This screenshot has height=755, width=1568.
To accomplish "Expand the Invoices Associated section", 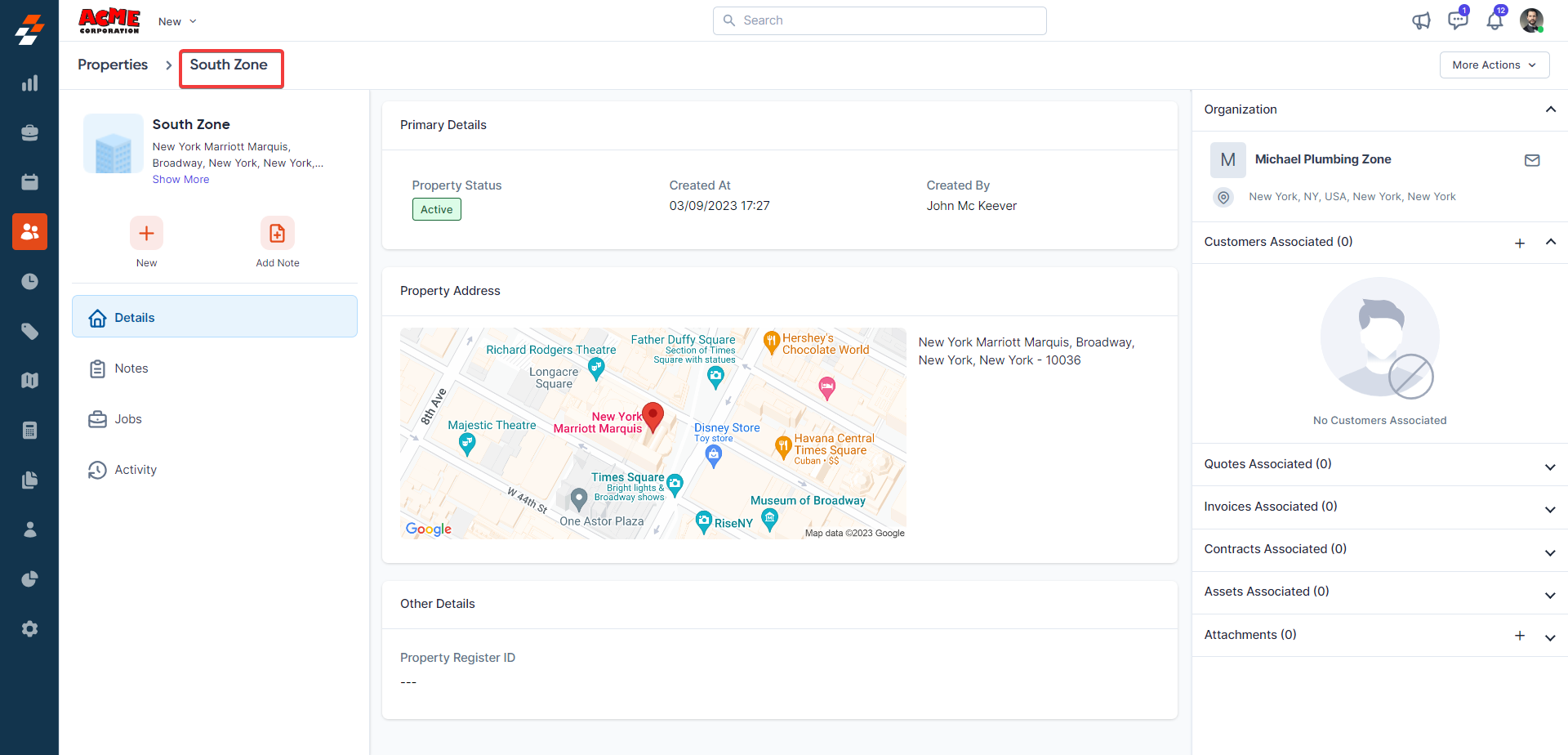I will click(x=1551, y=510).
